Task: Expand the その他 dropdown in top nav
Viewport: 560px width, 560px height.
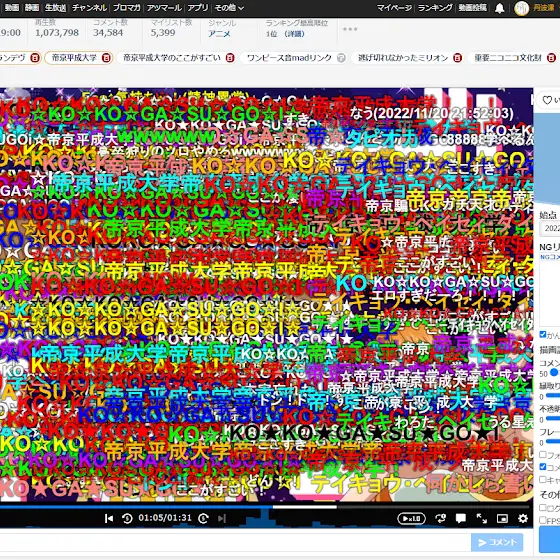Action: (x=229, y=8)
